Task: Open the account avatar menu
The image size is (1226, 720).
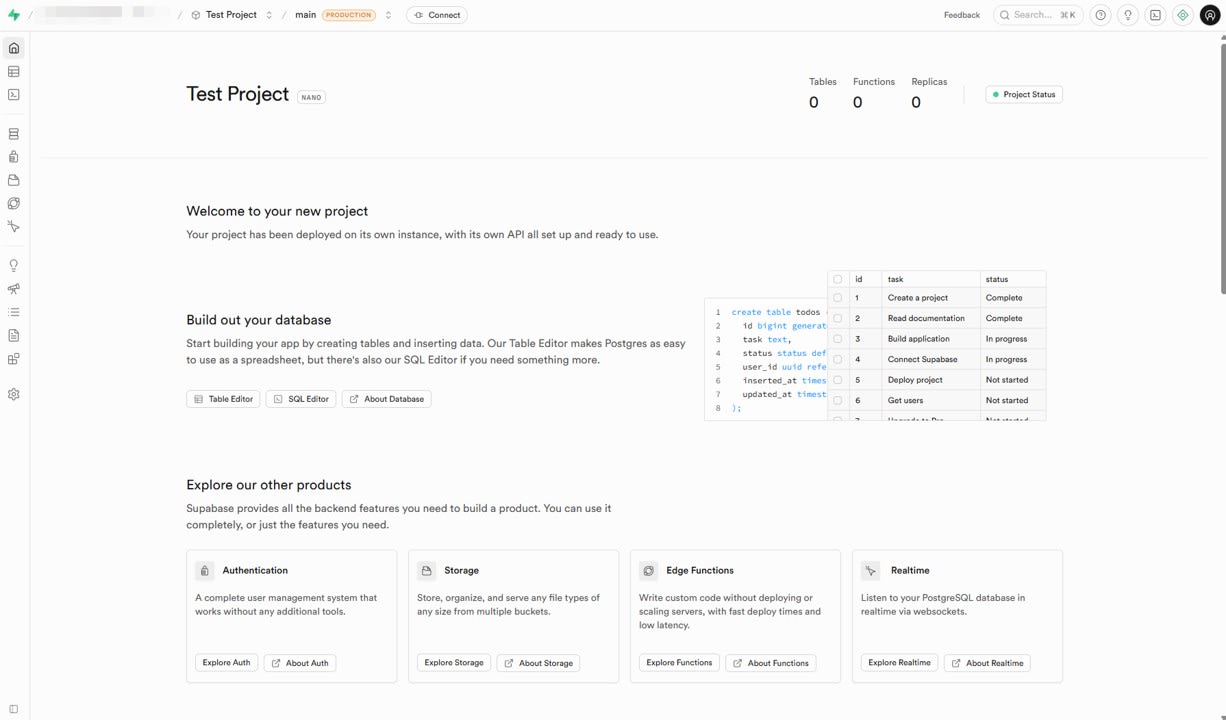Action: point(1210,14)
